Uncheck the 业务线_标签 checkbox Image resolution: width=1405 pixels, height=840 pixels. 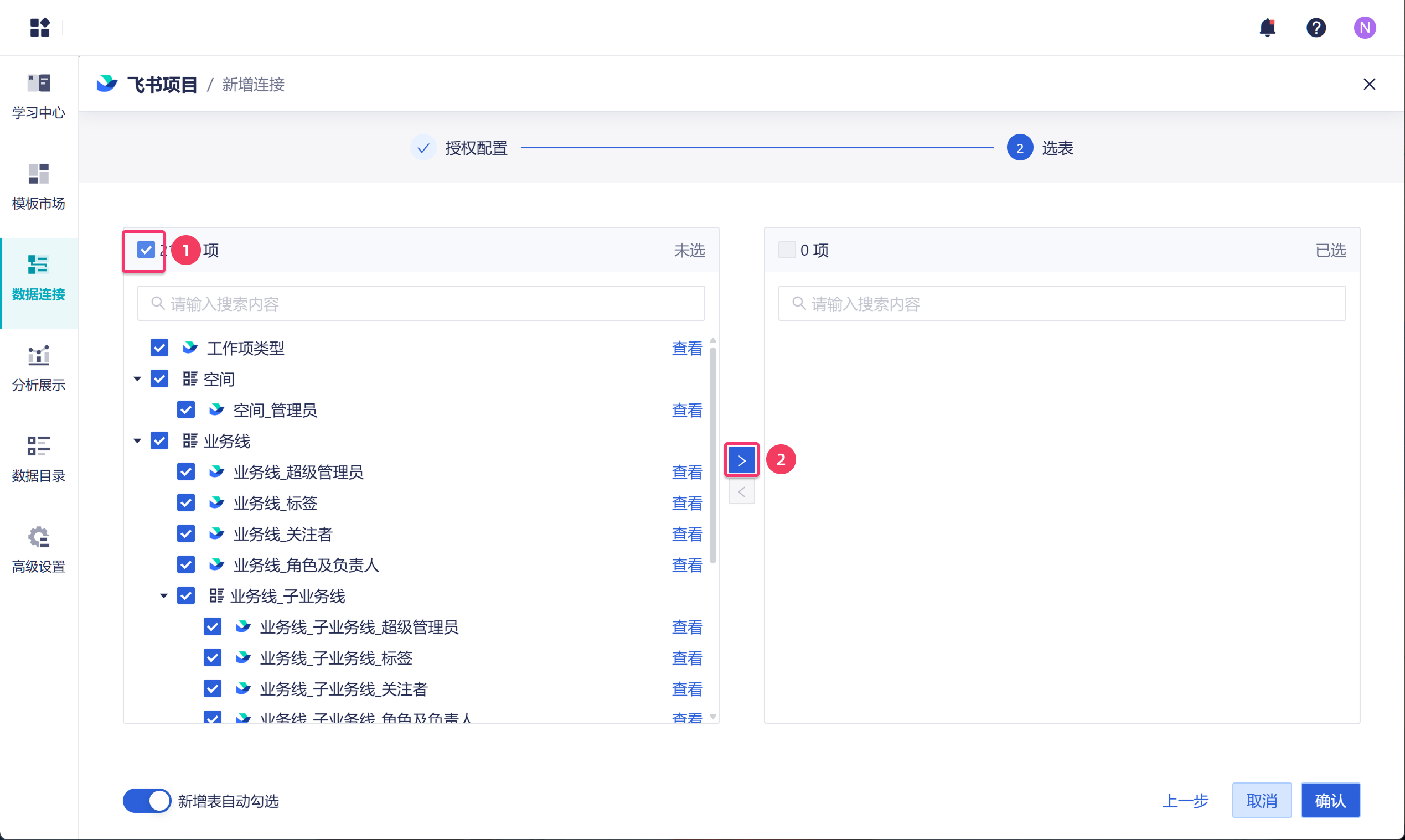(x=186, y=502)
